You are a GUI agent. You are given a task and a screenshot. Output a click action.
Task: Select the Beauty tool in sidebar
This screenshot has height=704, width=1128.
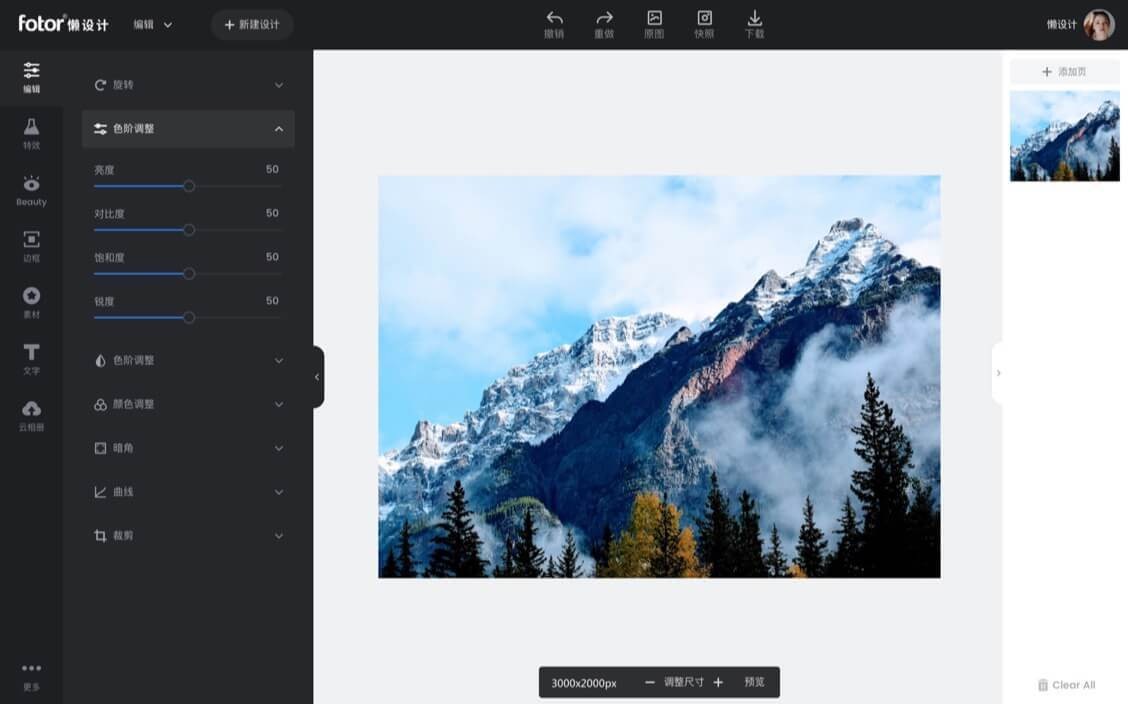coord(31,190)
